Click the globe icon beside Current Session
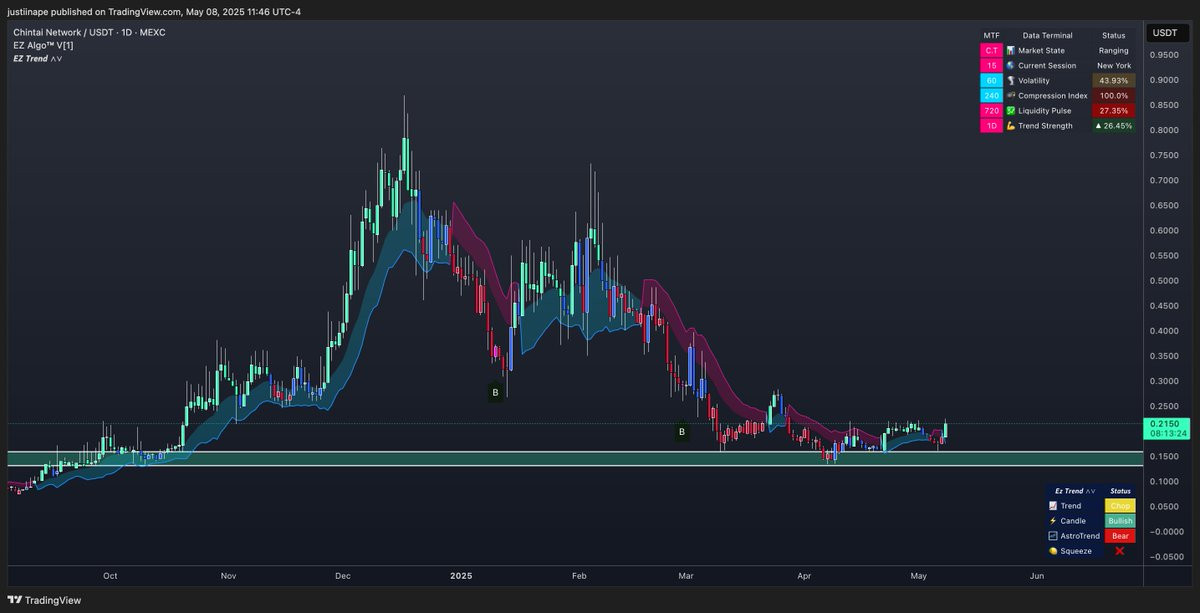 1011,65
